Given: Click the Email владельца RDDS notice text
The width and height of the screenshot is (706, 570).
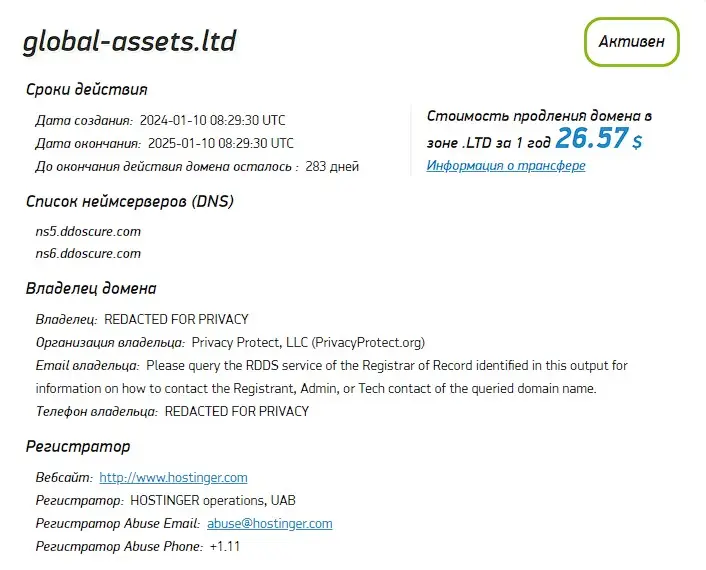Looking at the screenshot, I should point(331,377).
